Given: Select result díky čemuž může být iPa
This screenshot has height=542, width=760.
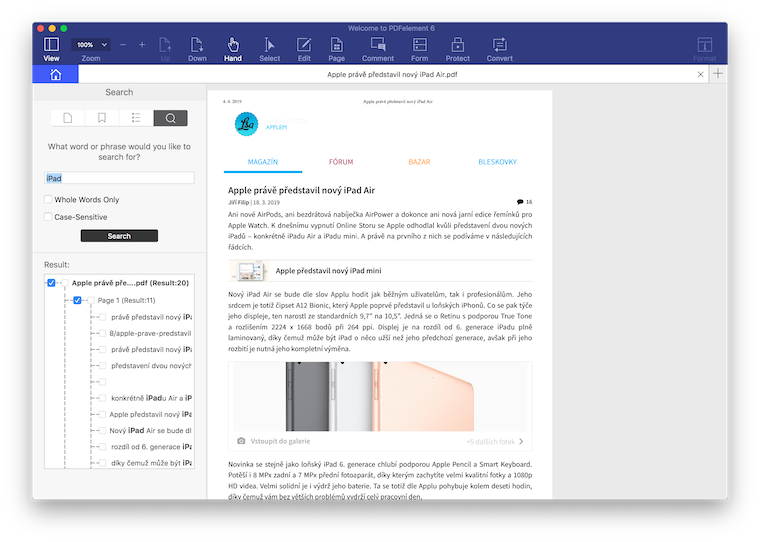Looking at the screenshot, I should [x=151, y=463].
